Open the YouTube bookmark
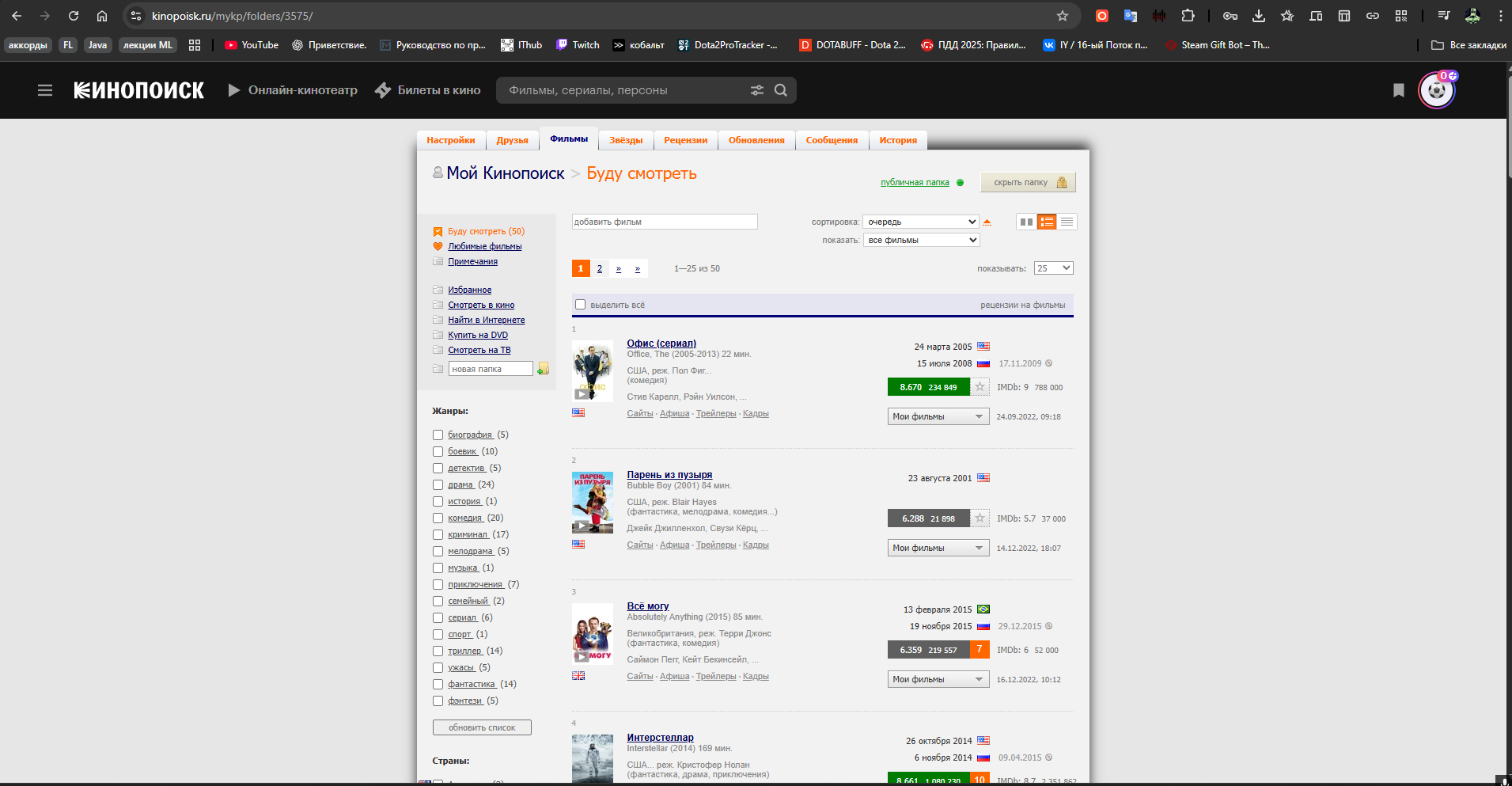 point(252,45)
